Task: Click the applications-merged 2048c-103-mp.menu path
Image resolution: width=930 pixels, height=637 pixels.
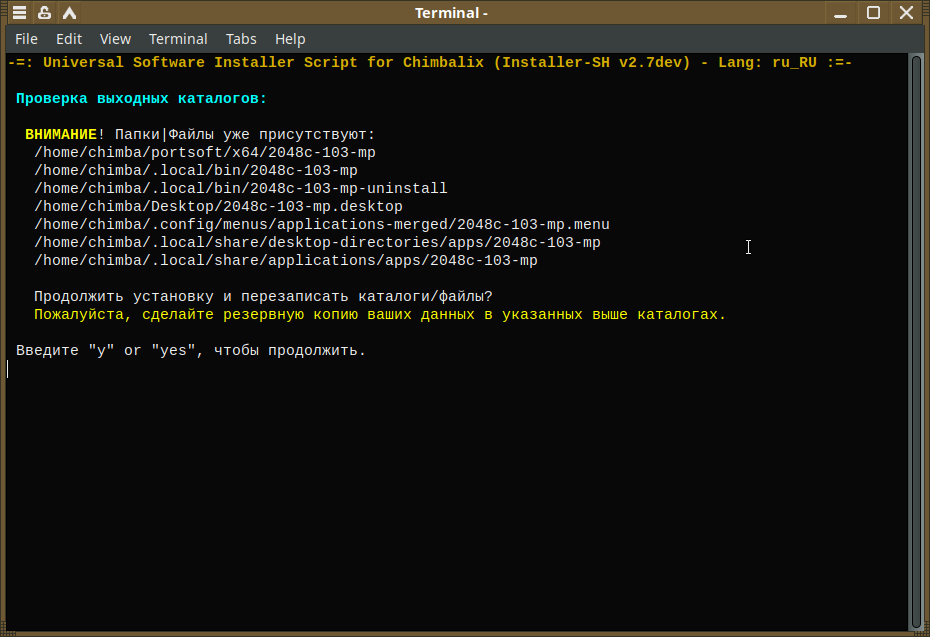Action: [x=322, y=225]
